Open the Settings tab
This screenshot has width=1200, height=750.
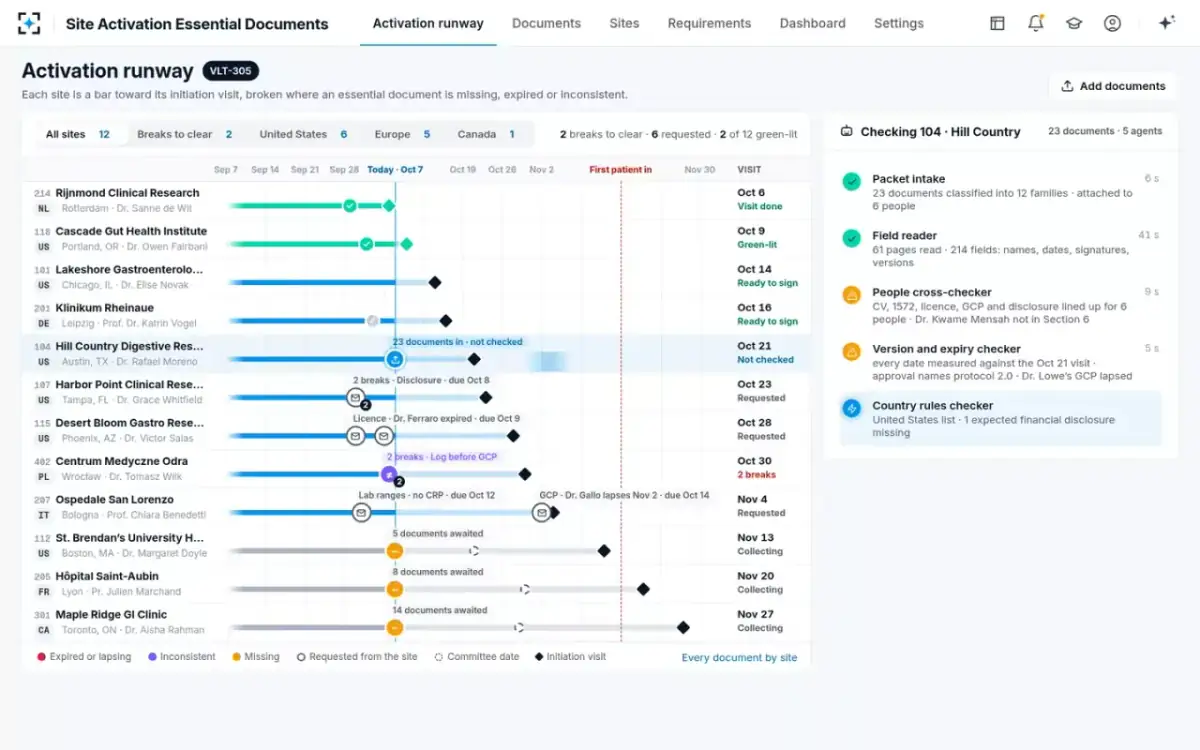point(899,23)
